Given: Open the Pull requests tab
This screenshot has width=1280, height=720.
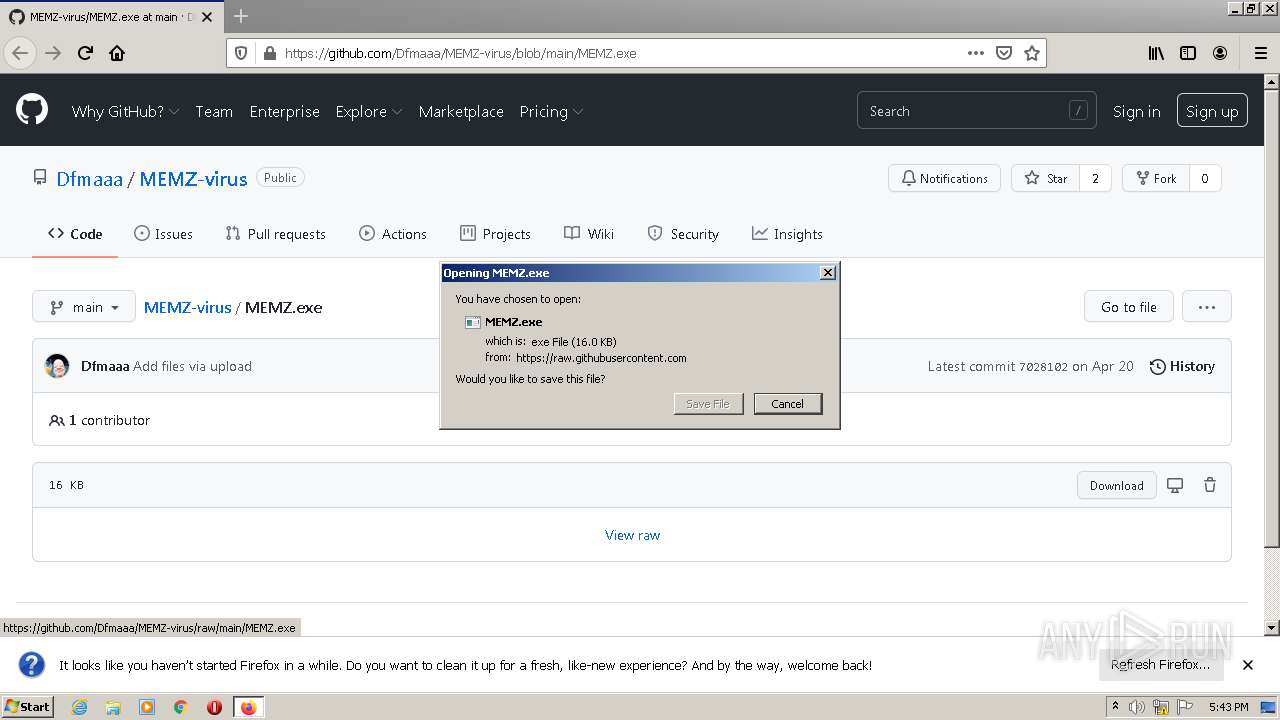Looking at the screenshot, I should [x=276, y=234].
